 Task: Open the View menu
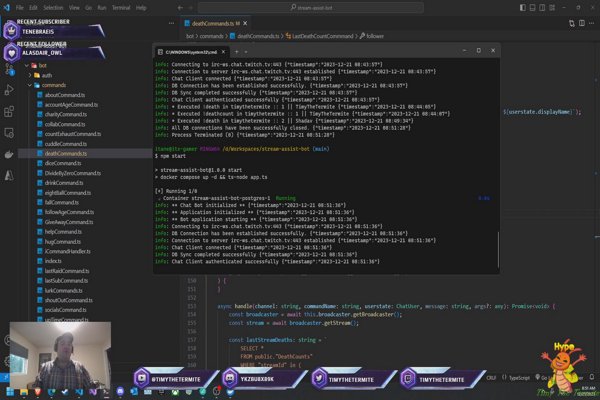(x=74, y=8)
